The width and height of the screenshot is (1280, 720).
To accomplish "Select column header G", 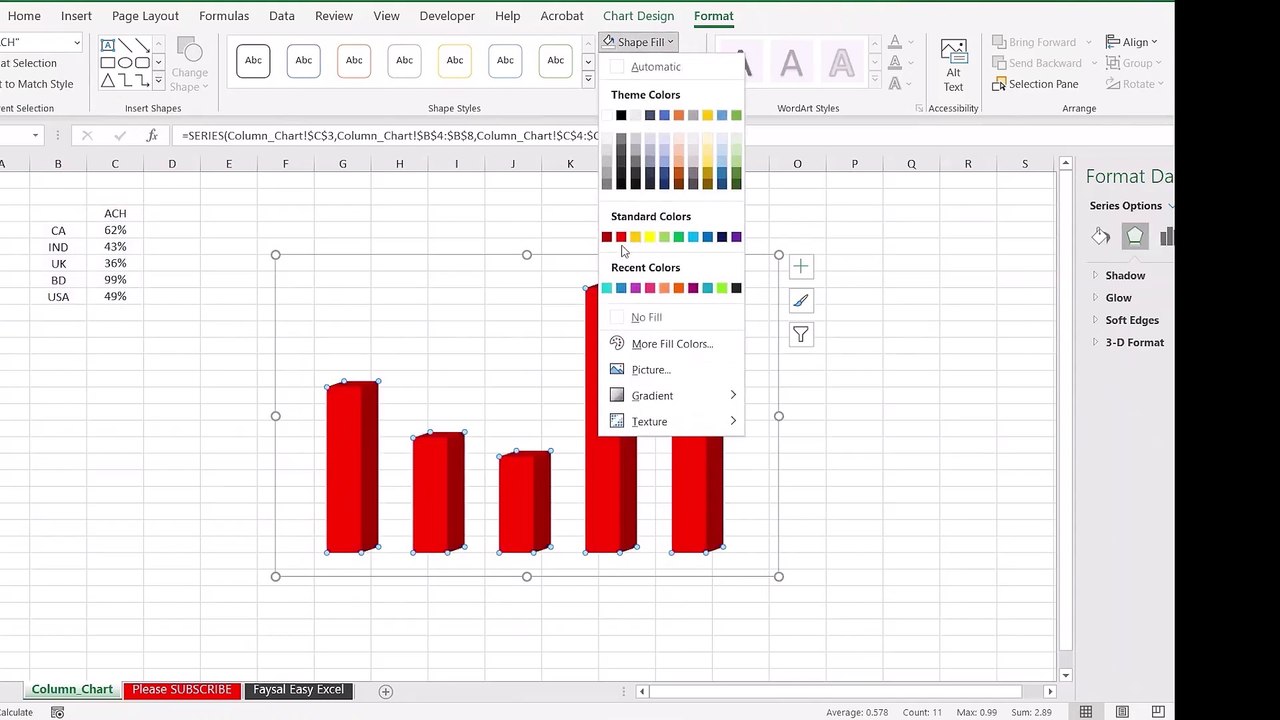I will [x=343, y=164].
